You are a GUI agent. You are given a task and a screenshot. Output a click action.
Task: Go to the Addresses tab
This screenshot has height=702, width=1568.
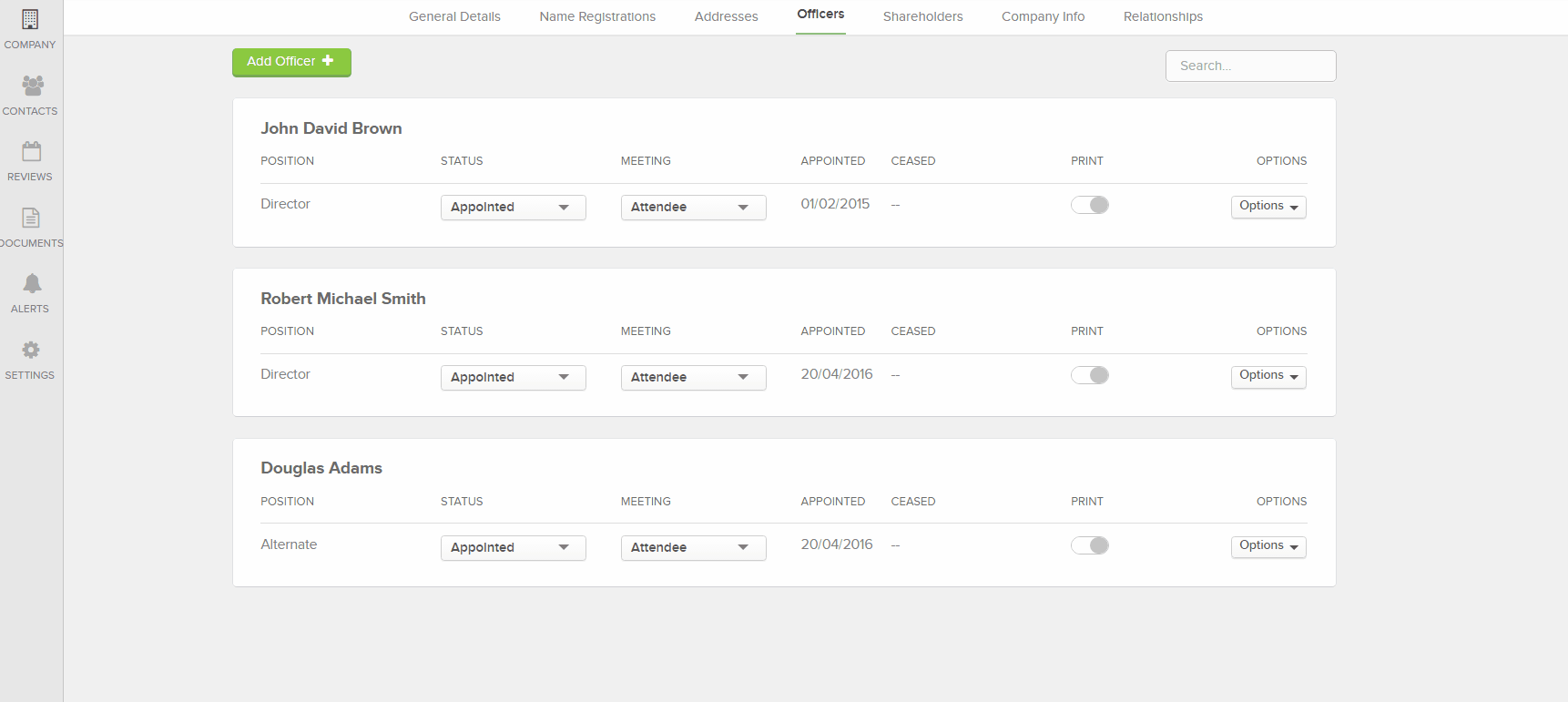(x=726, y=16)
